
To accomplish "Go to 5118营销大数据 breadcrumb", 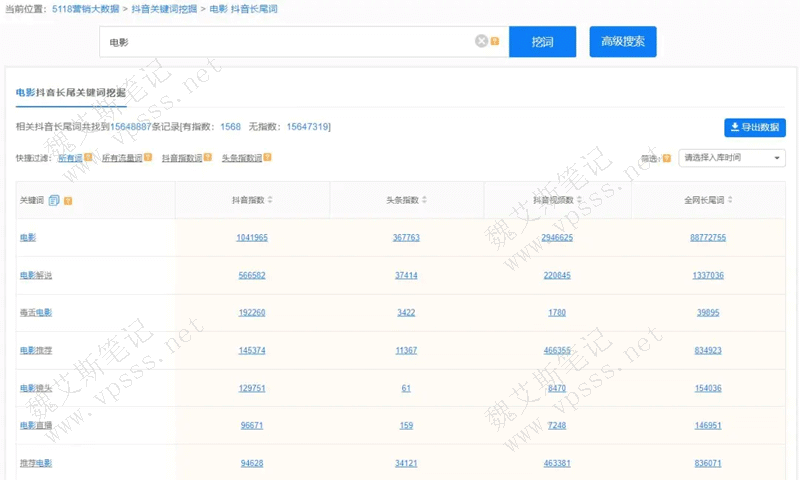I will point(86,9).
